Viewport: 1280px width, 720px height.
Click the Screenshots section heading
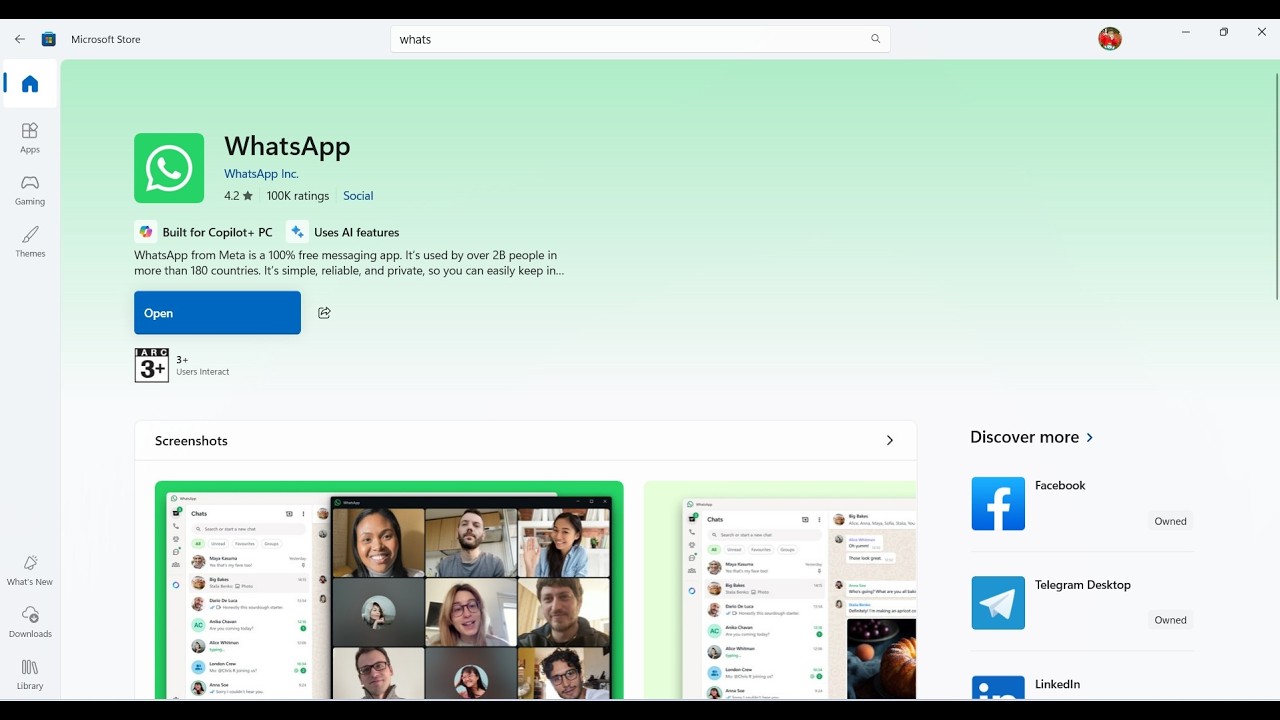click(191, 441)
